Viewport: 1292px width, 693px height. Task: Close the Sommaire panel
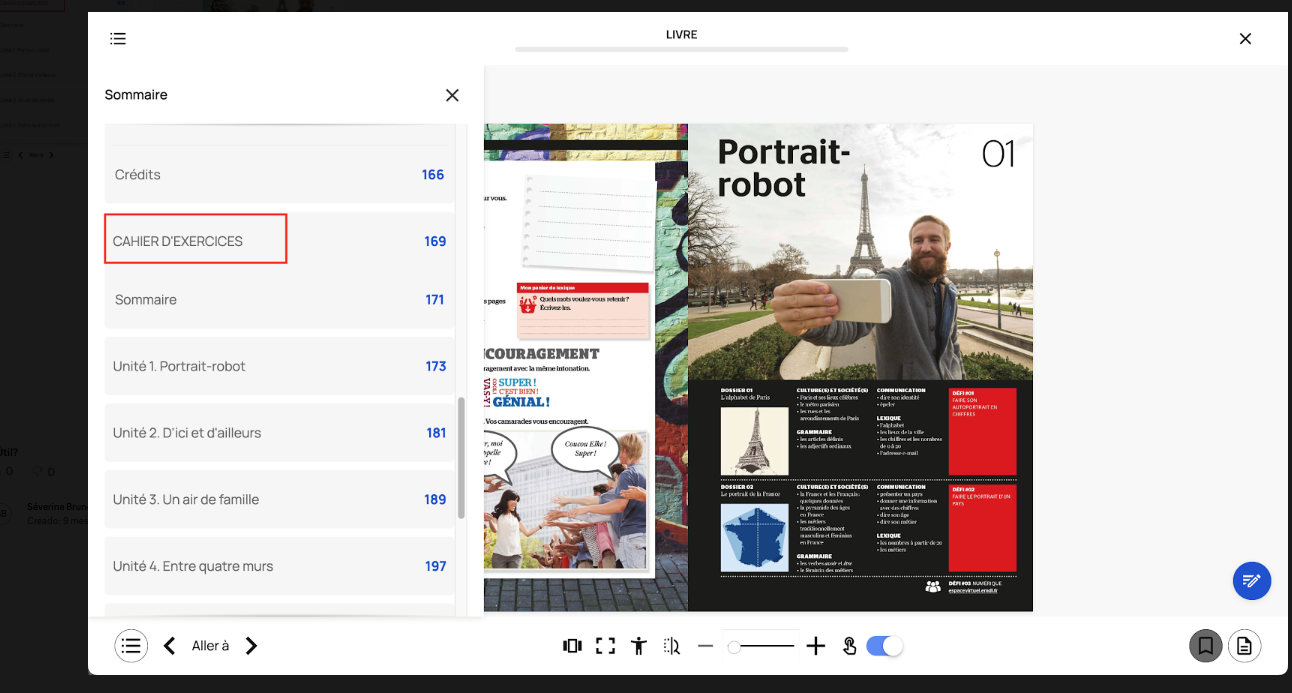pos(452,95)
